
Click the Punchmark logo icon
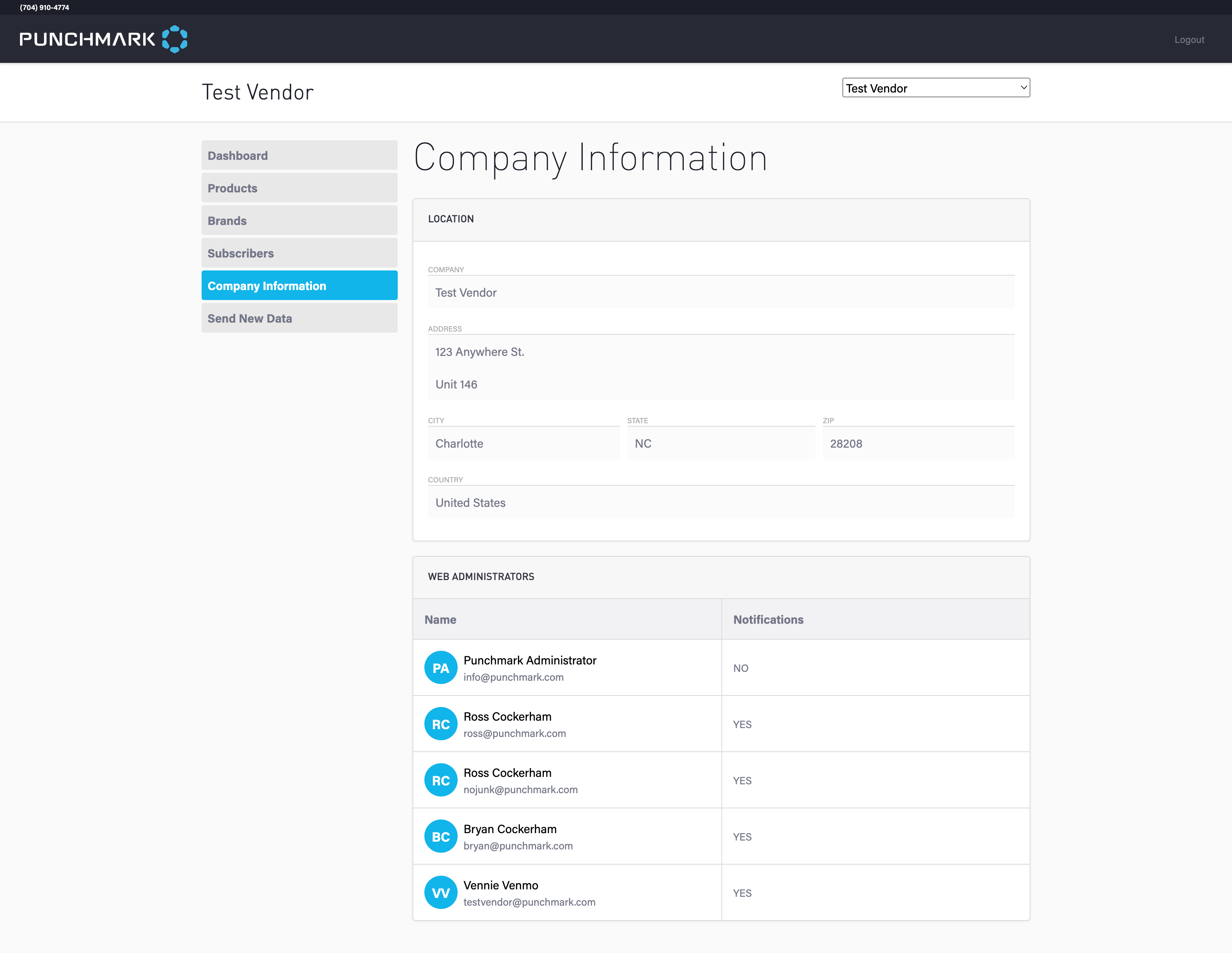pyautogui.click(x=174, y=39)
